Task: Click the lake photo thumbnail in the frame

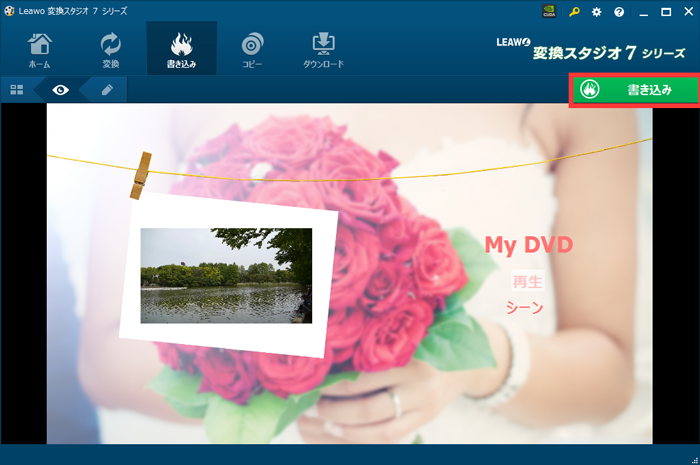Action: coord(226,275)
